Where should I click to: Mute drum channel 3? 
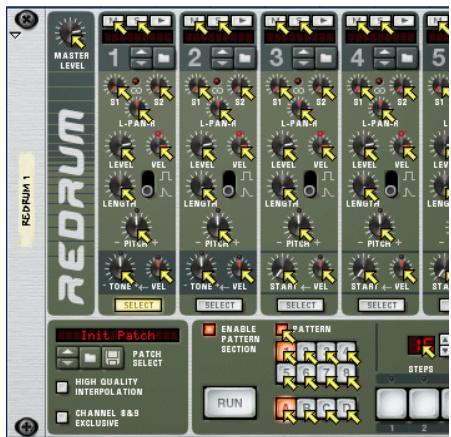tap(275, 21)
